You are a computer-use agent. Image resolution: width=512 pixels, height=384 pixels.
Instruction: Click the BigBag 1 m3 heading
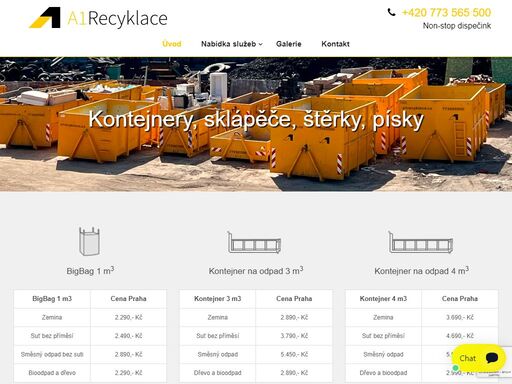point(90,270)
